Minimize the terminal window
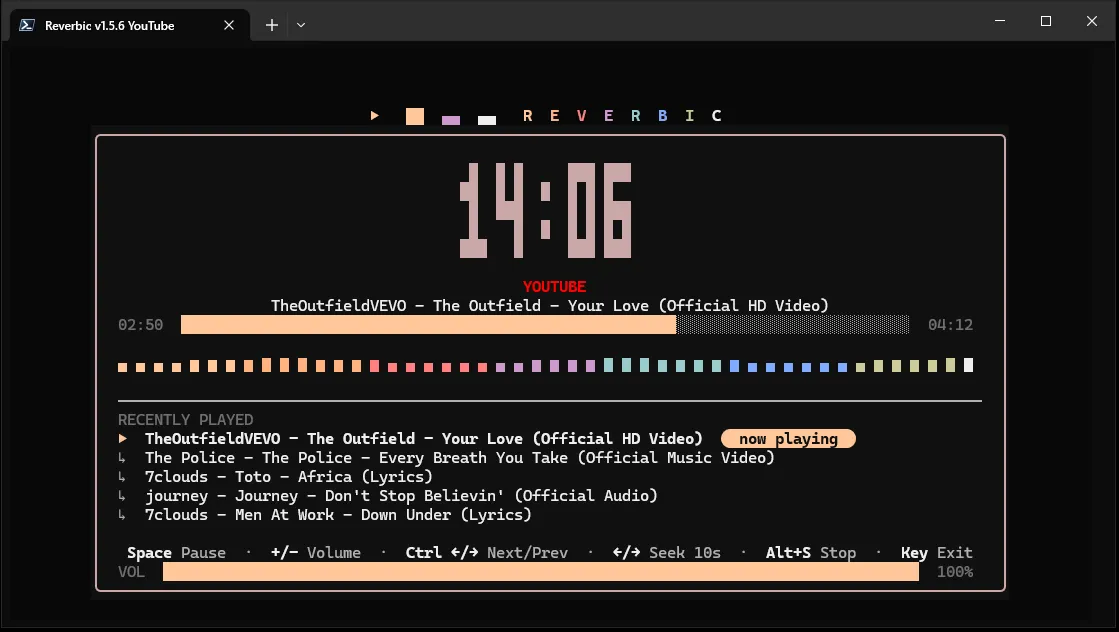This screenshot has width=1119, height=632. pos(1000,21)
